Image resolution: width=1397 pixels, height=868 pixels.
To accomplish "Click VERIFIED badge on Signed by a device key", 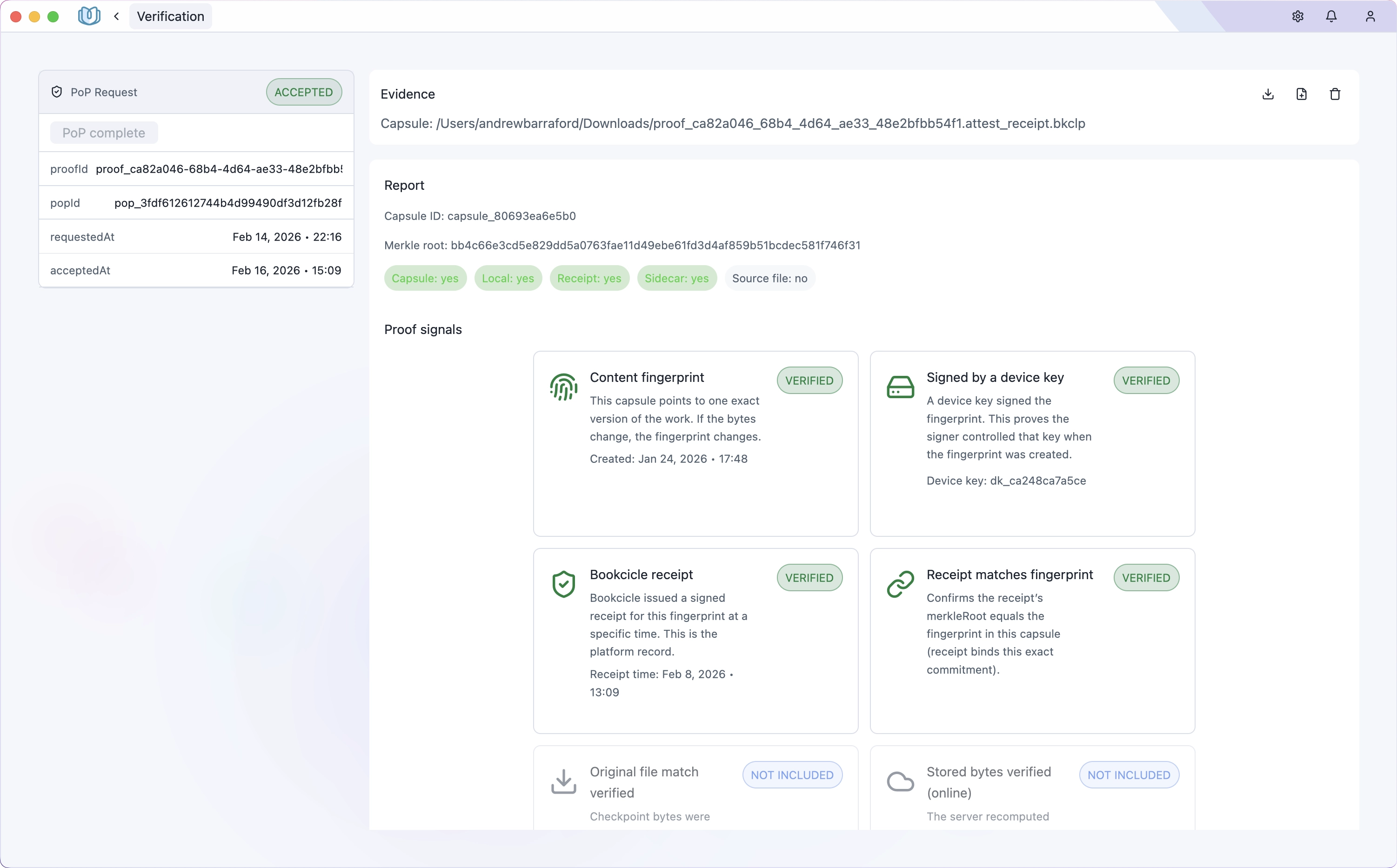I will (x=1146, y=381).
